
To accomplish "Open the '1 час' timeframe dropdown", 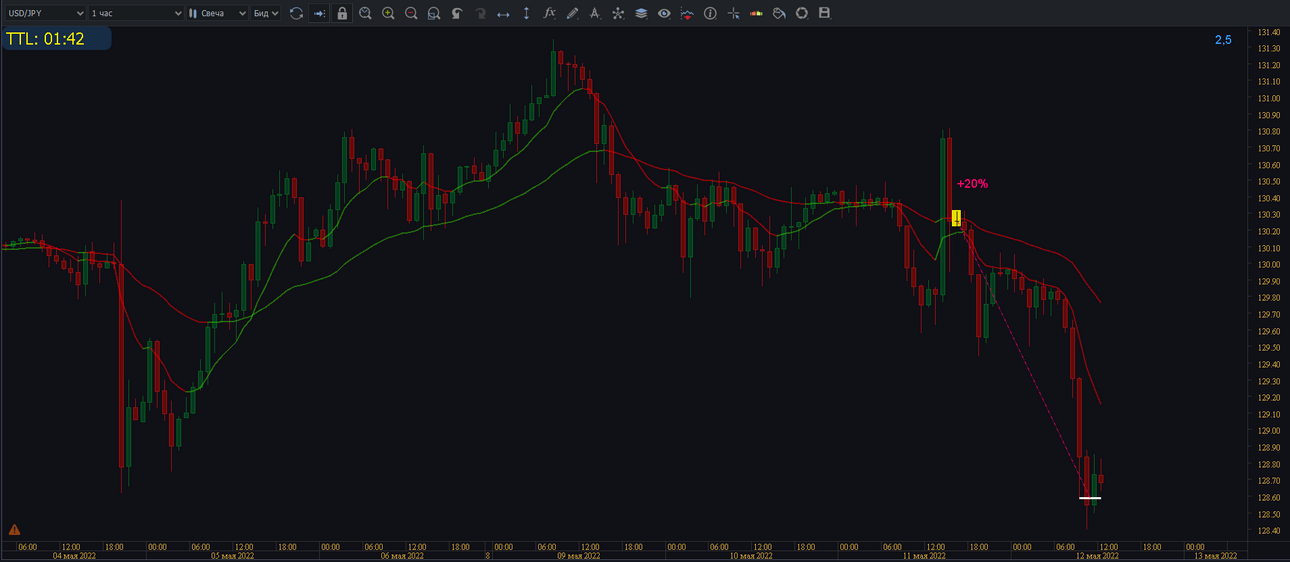I will coord(136,13).
